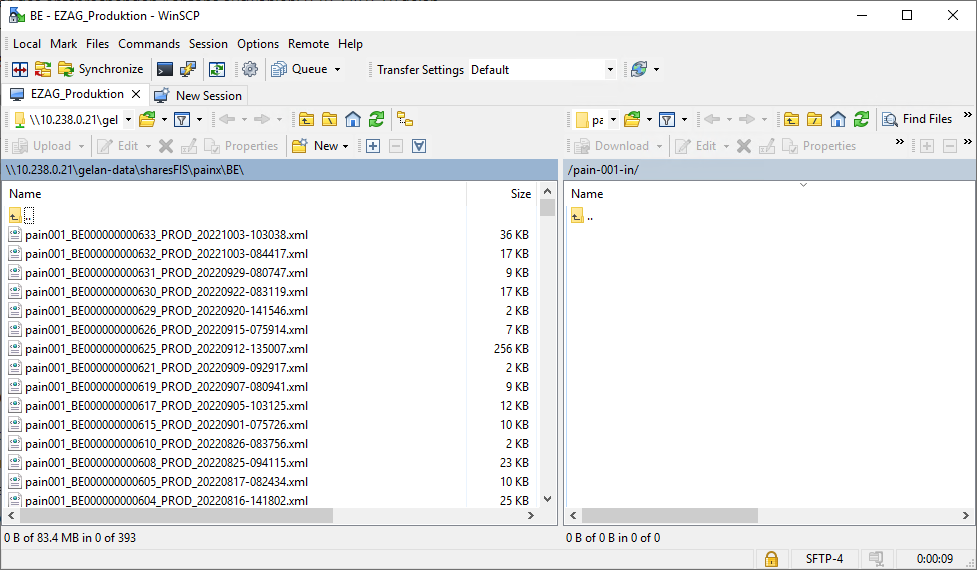Go to local home directory icon

(353, 120)
